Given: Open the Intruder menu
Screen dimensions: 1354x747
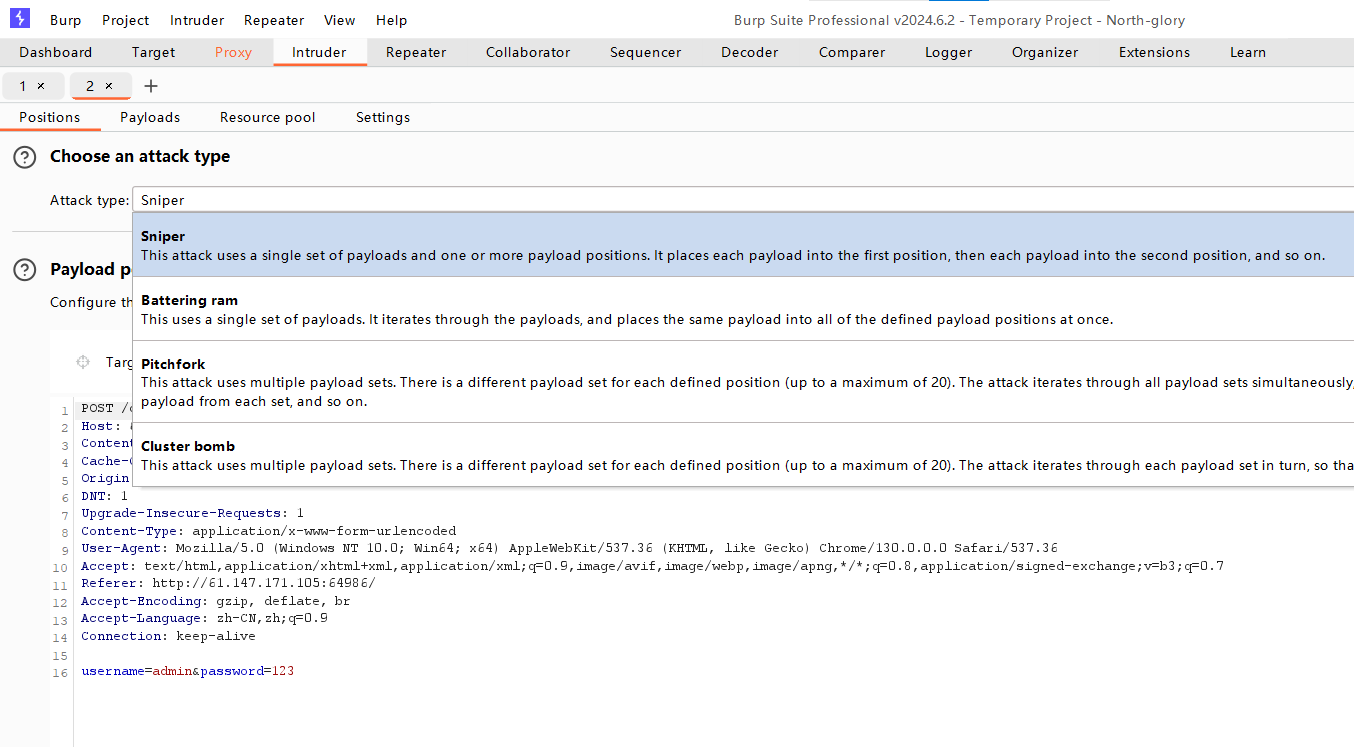Looking at the screenshot, I should click(x=197, y=20).
